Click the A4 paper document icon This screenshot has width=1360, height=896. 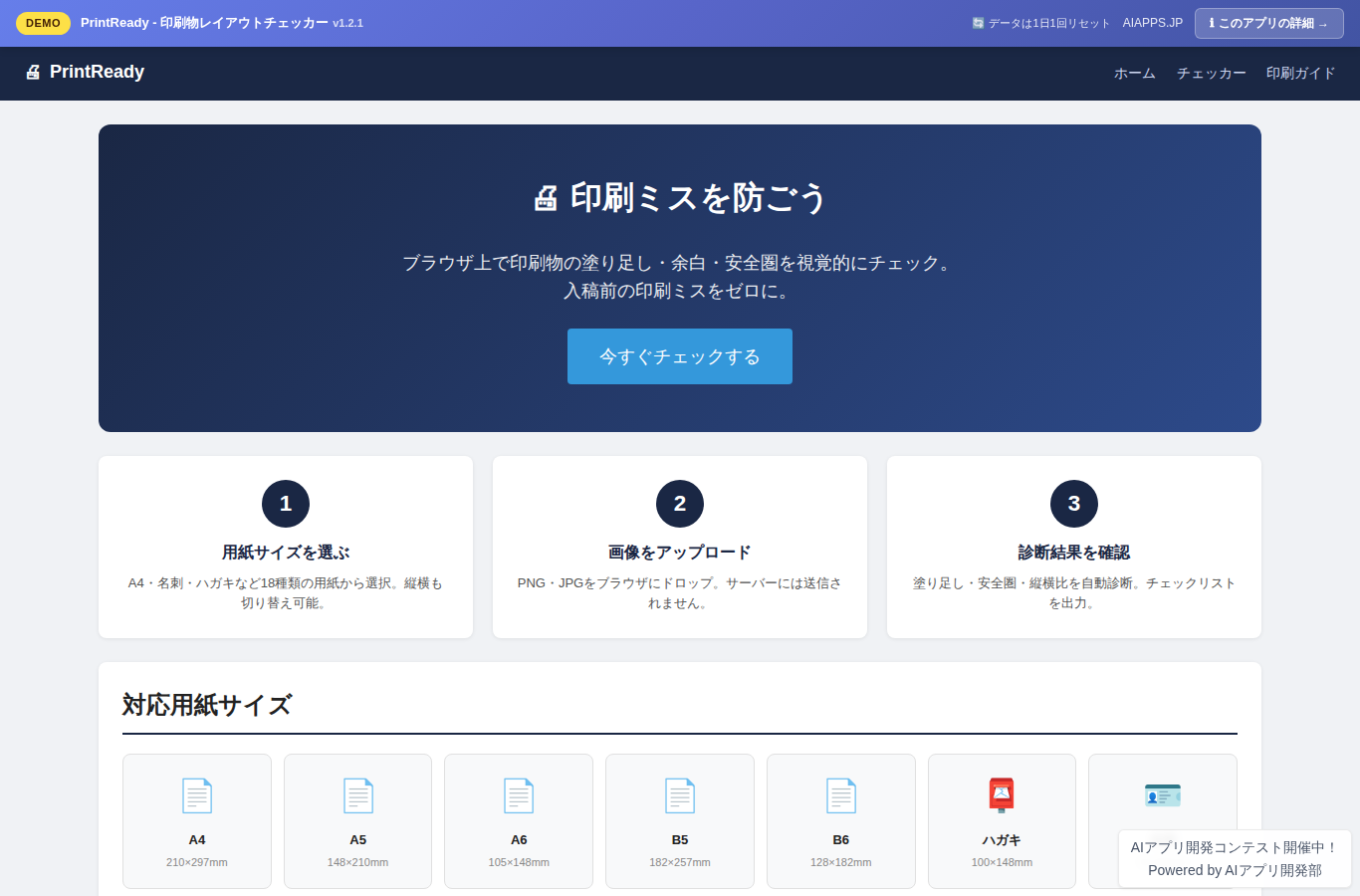197,795
